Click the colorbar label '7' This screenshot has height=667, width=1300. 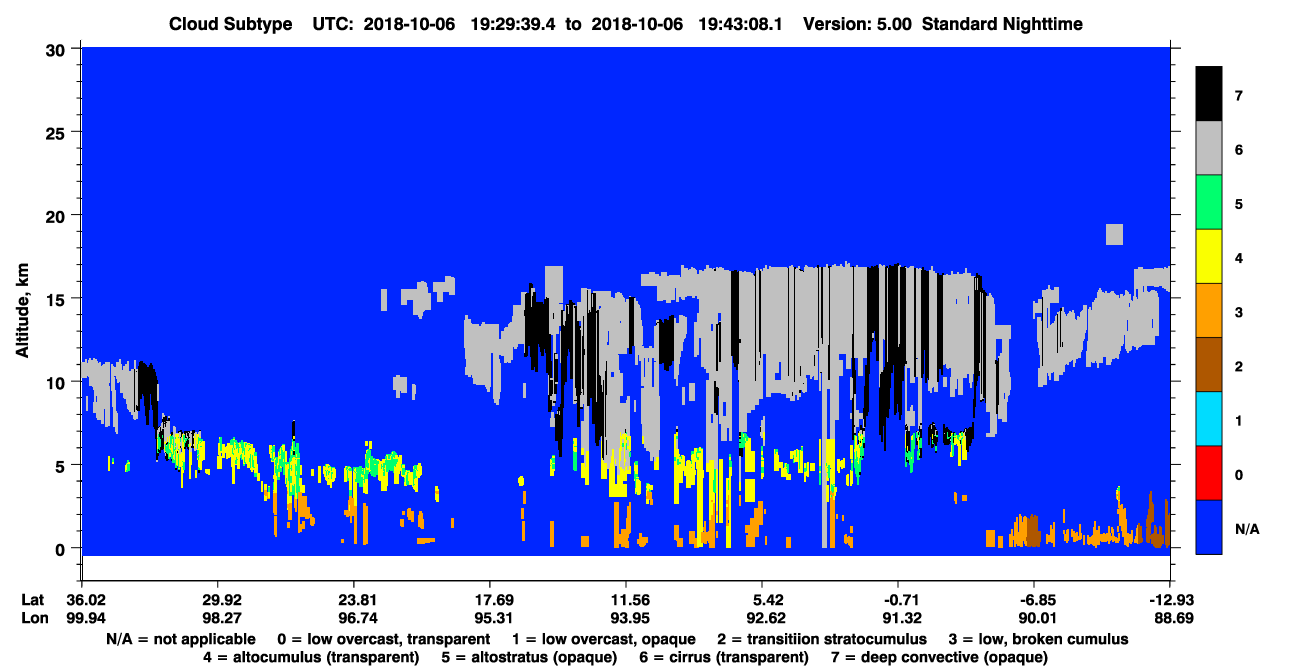tap(1239, 96)
